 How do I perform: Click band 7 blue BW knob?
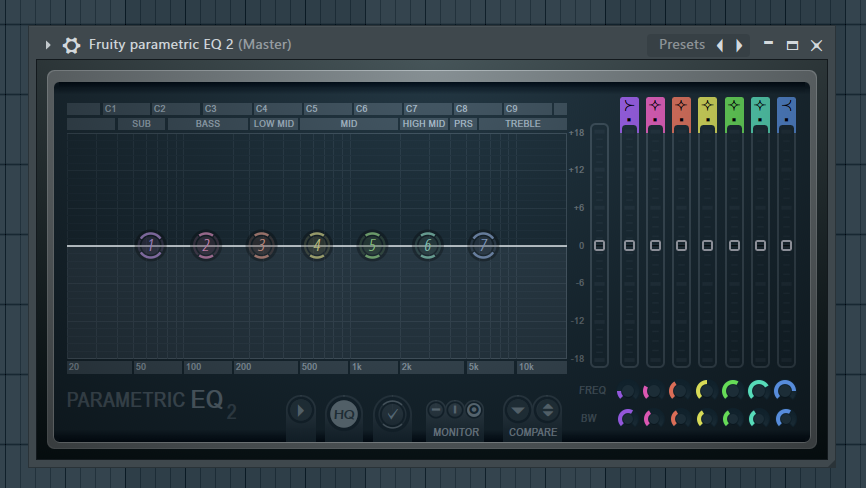[785, 418]
